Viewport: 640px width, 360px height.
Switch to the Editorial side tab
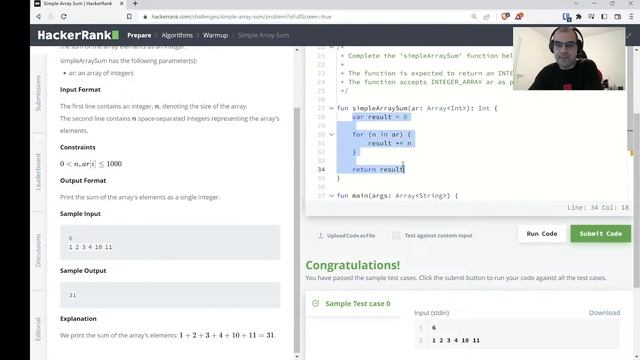point(38,329)
